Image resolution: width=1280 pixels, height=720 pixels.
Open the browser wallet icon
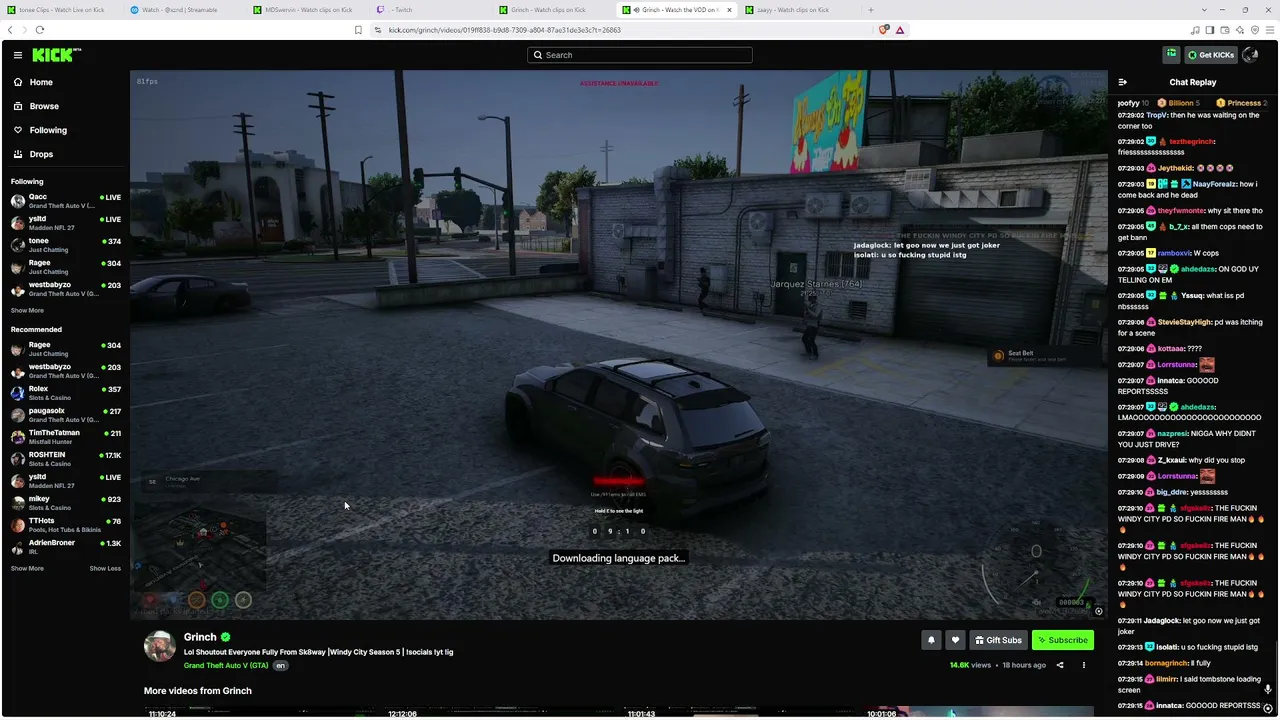point(1225,30)
